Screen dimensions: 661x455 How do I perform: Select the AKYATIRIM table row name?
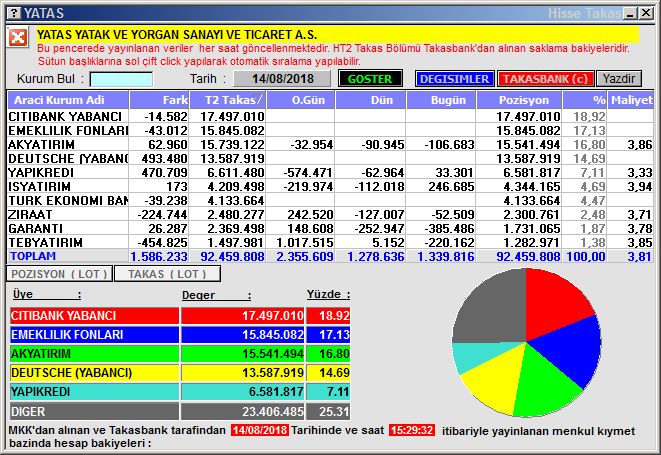41,145
